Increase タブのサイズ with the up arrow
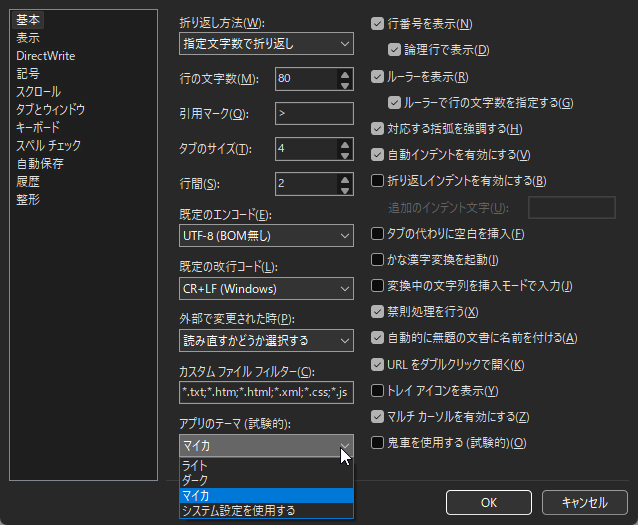The width and height of the screenshot is (638, 525). coord(345,145)
